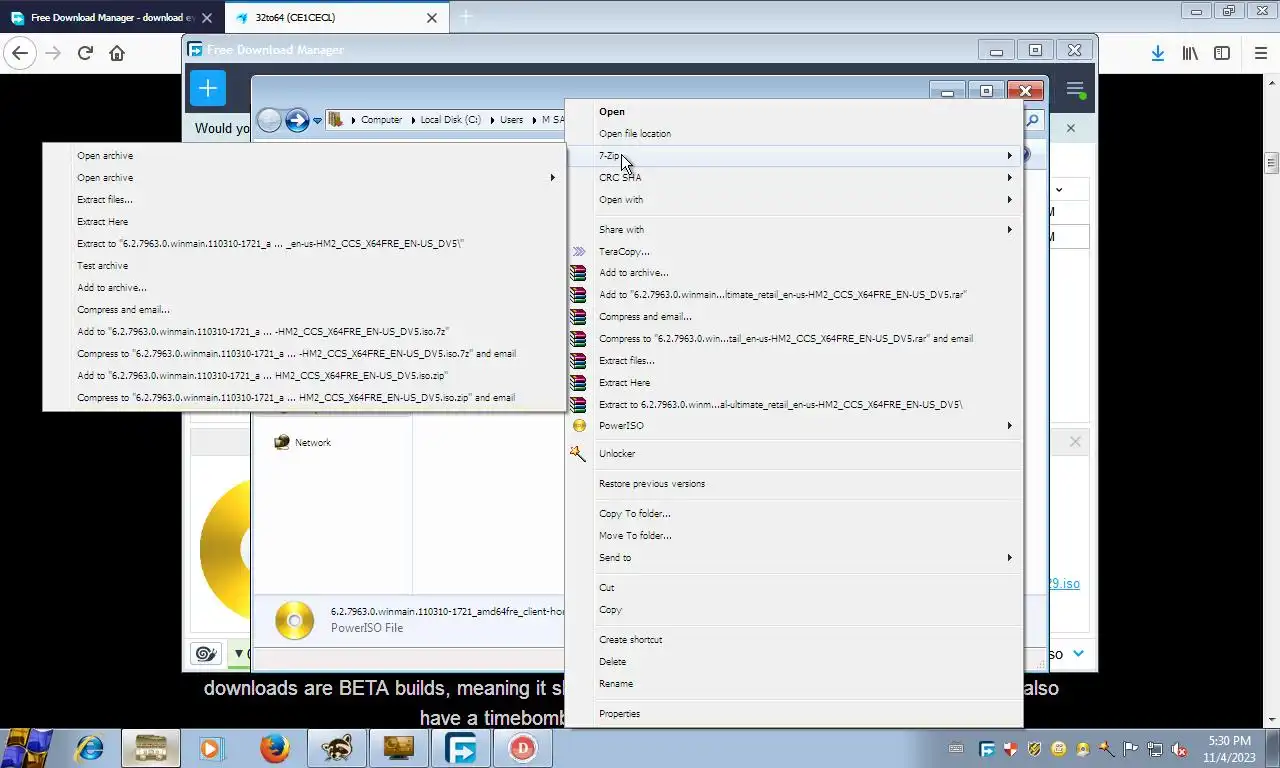Choose Extract Here in 7-Zip submenu
The image size is (1280, 768).
click(103, 221)
